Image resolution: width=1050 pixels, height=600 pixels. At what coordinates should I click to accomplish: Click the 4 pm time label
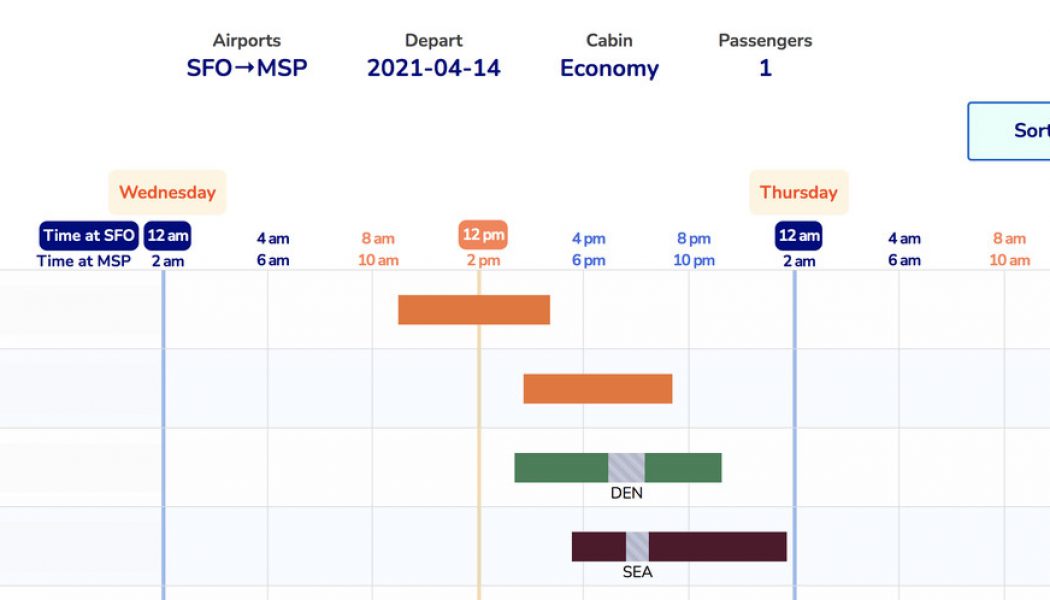[x=588, y=239]
